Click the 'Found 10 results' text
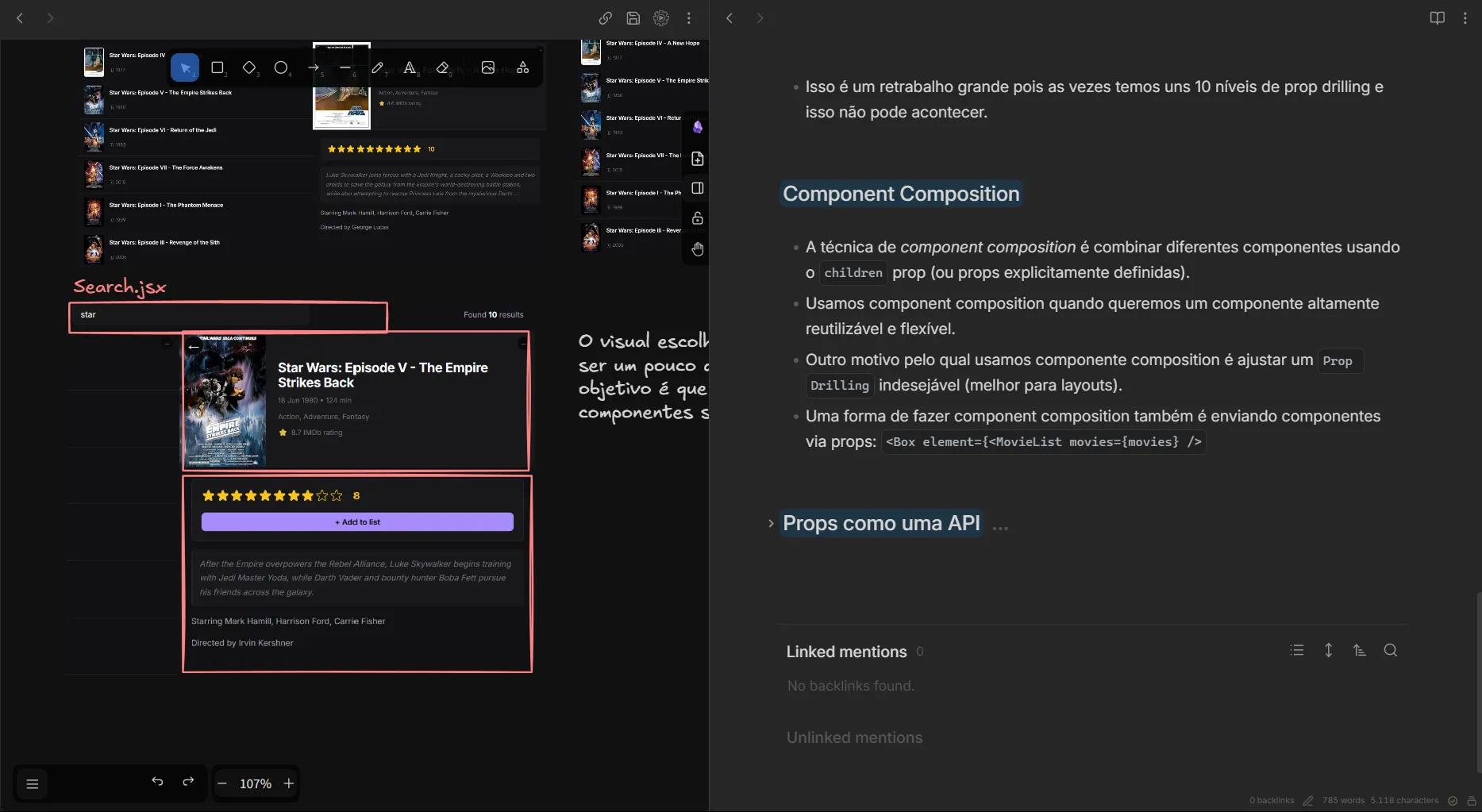The image size is (1482, 812). pyautogui.click(x=494, y=315)
